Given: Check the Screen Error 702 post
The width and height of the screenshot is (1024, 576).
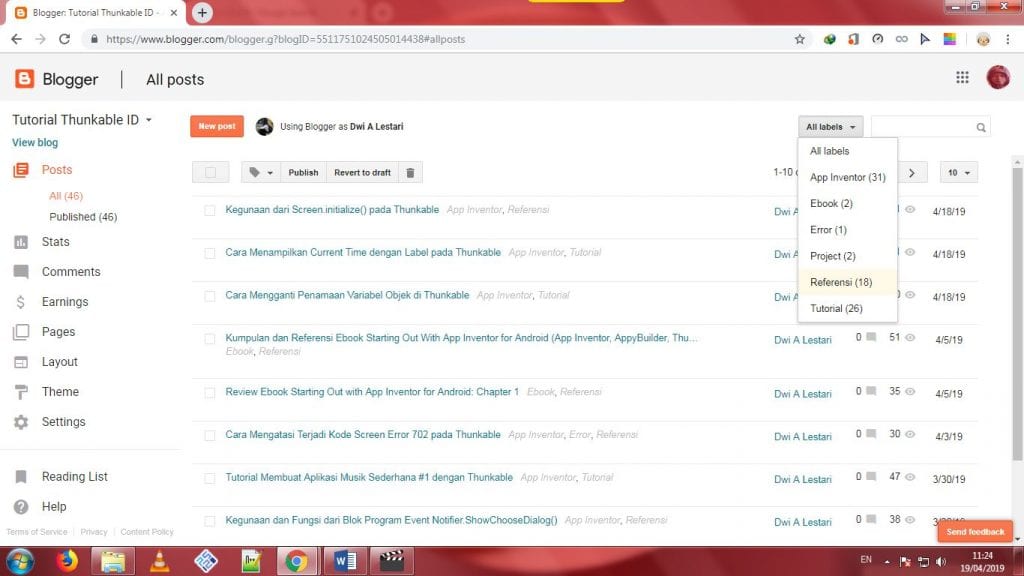Looking at the screenshot, I should [x=210, y=436].
